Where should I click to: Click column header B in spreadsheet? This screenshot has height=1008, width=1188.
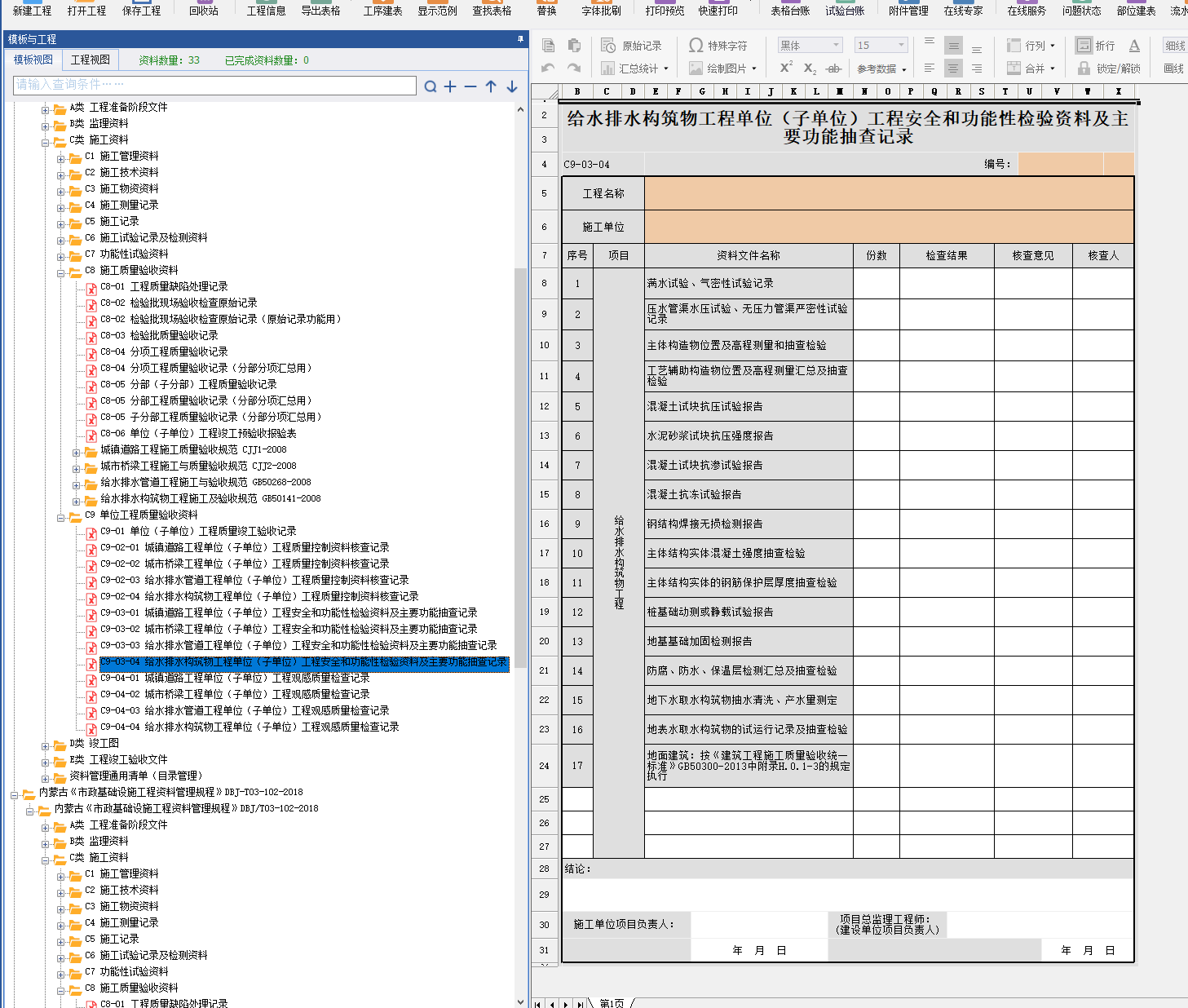[577, 91]
